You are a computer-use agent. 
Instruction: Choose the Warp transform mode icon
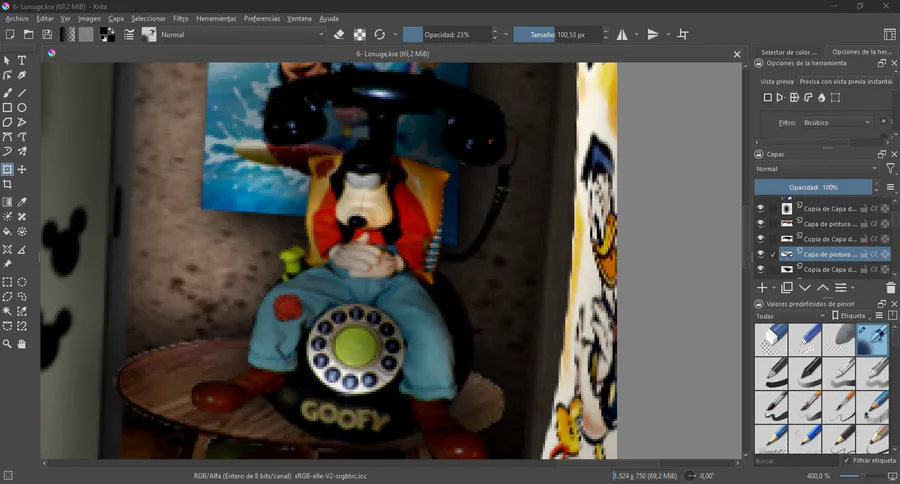coord(794,98)
